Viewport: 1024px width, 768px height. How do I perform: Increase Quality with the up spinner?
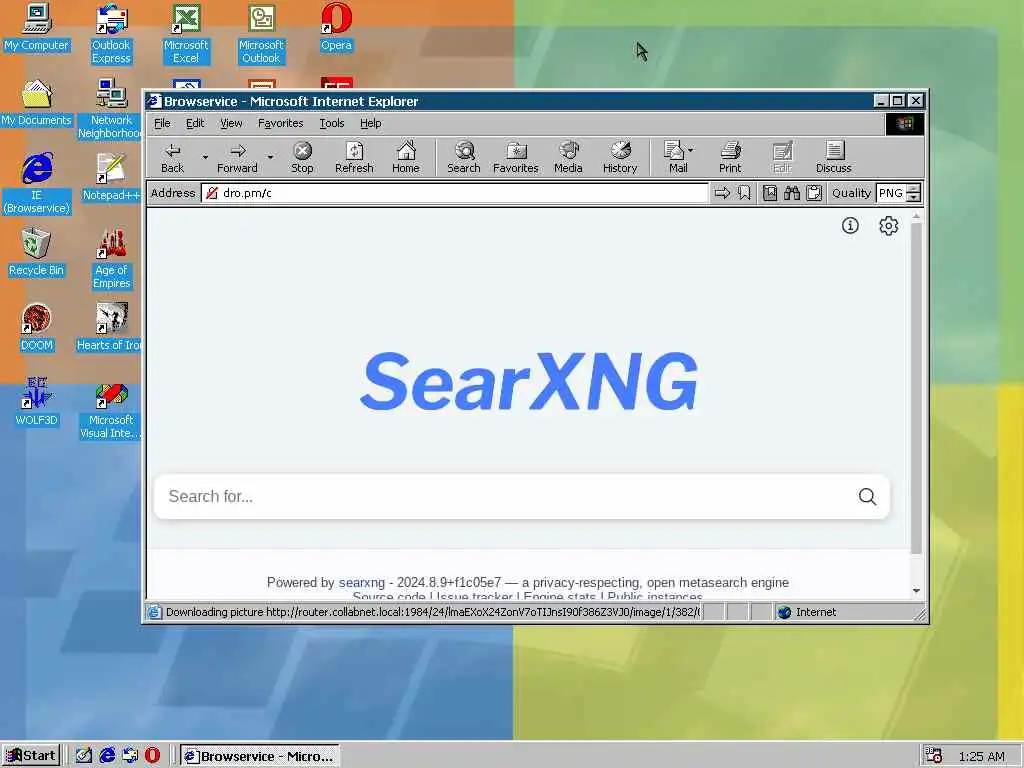tap(914, 189)
